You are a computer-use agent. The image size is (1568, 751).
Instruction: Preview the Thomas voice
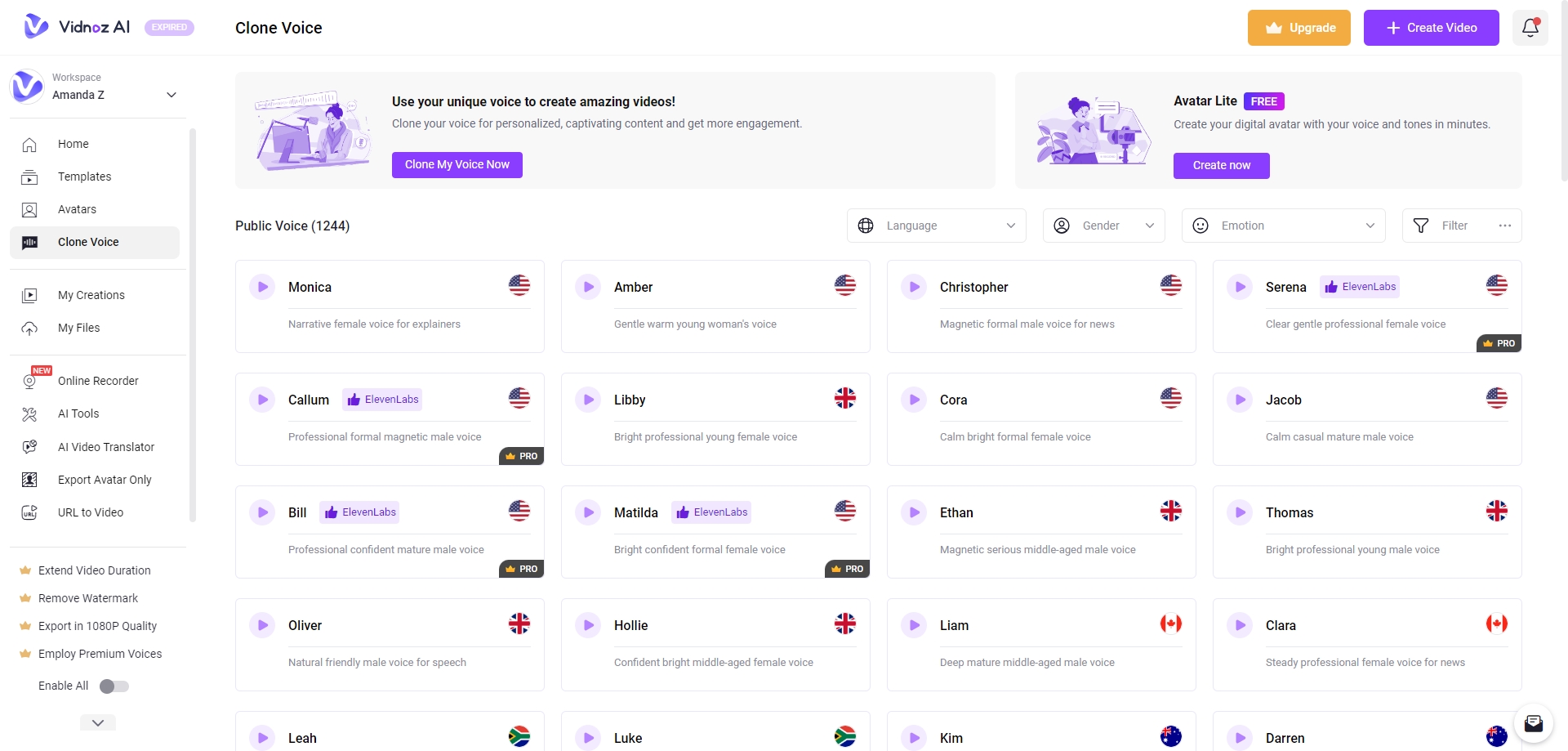pyautogui.click(x=1240, y=512)
